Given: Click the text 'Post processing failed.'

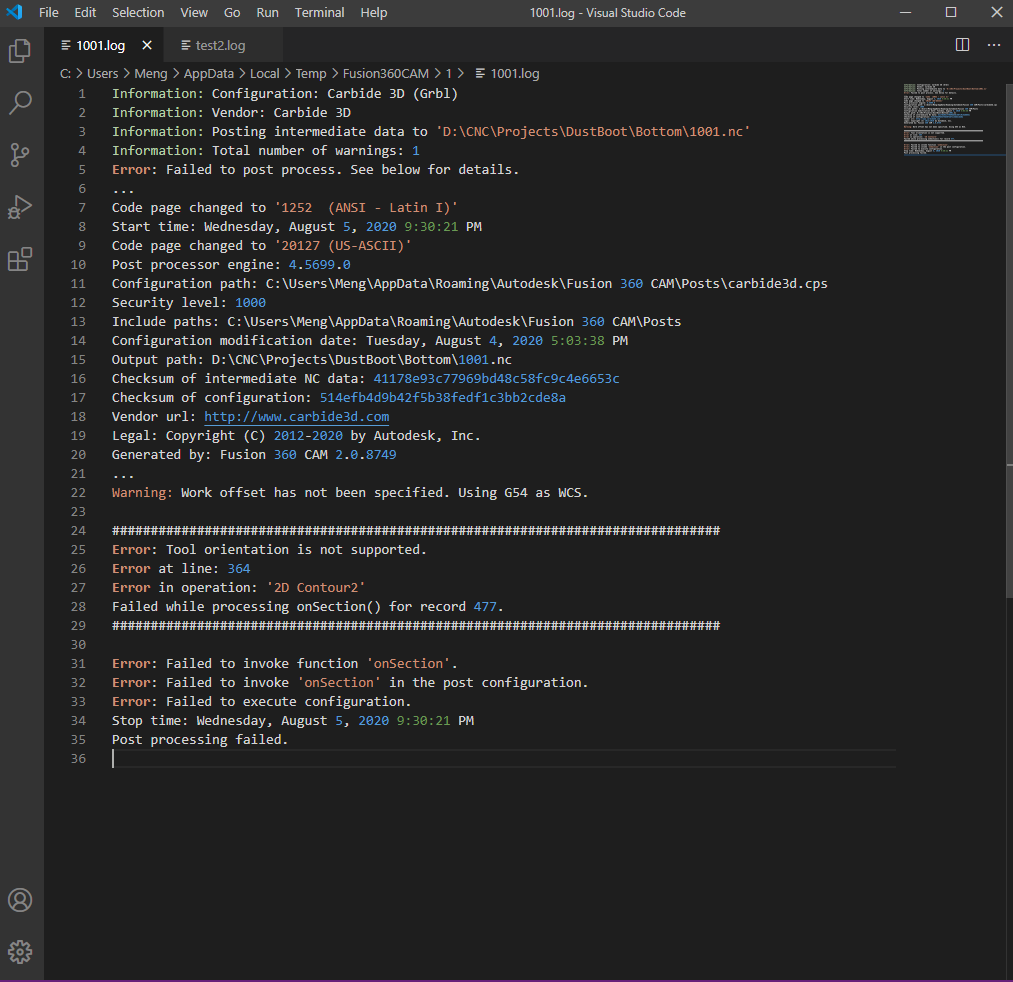Looking at the screenshot, I should 200,740.
